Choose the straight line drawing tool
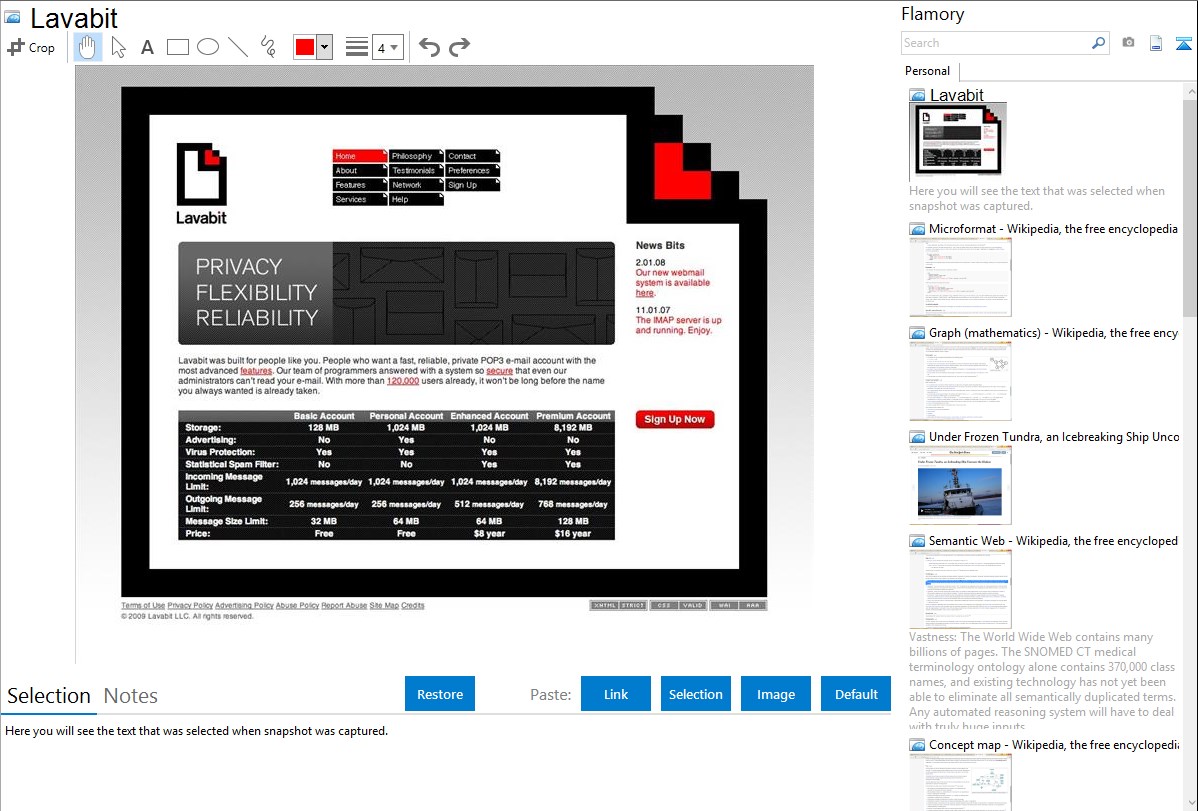 (238, 47)
